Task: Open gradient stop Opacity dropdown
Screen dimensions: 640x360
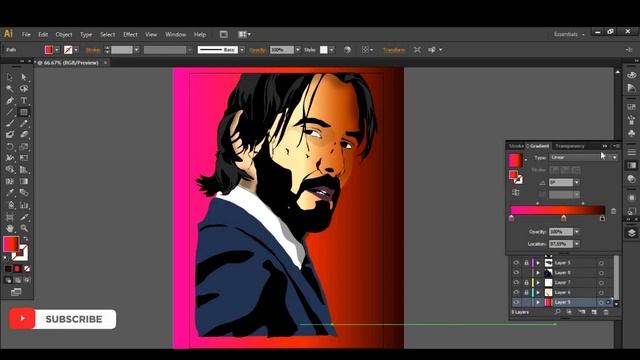Action: pos(577,232)
